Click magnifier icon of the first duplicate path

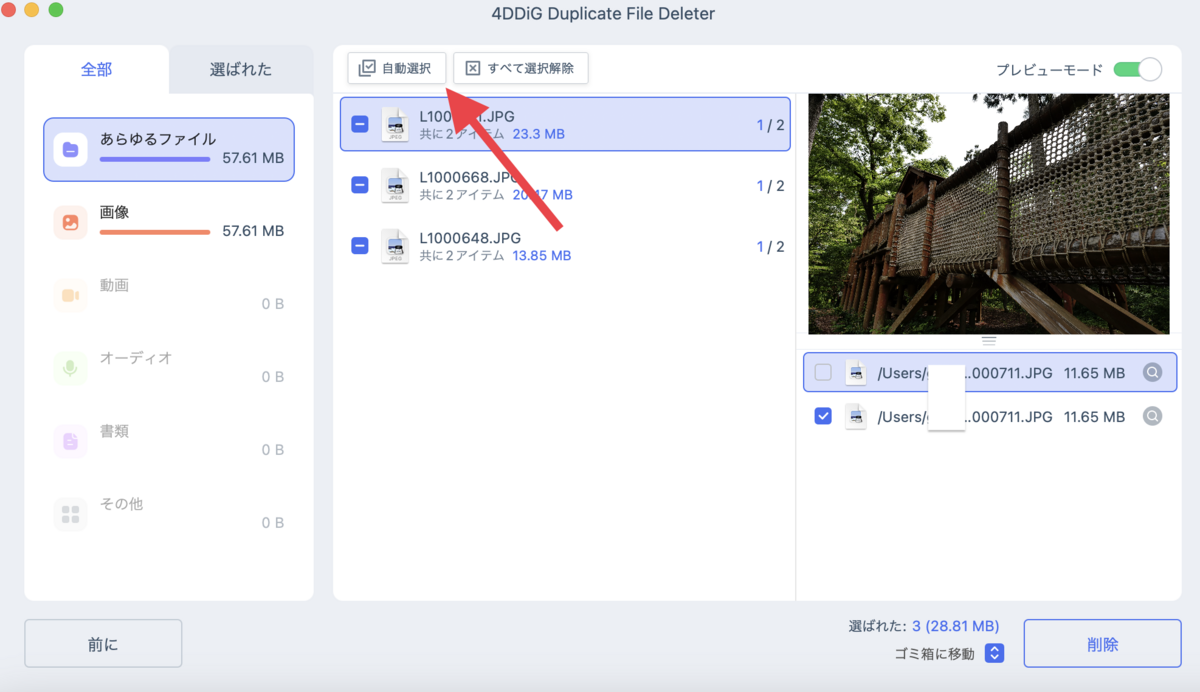click(1152, 372)
